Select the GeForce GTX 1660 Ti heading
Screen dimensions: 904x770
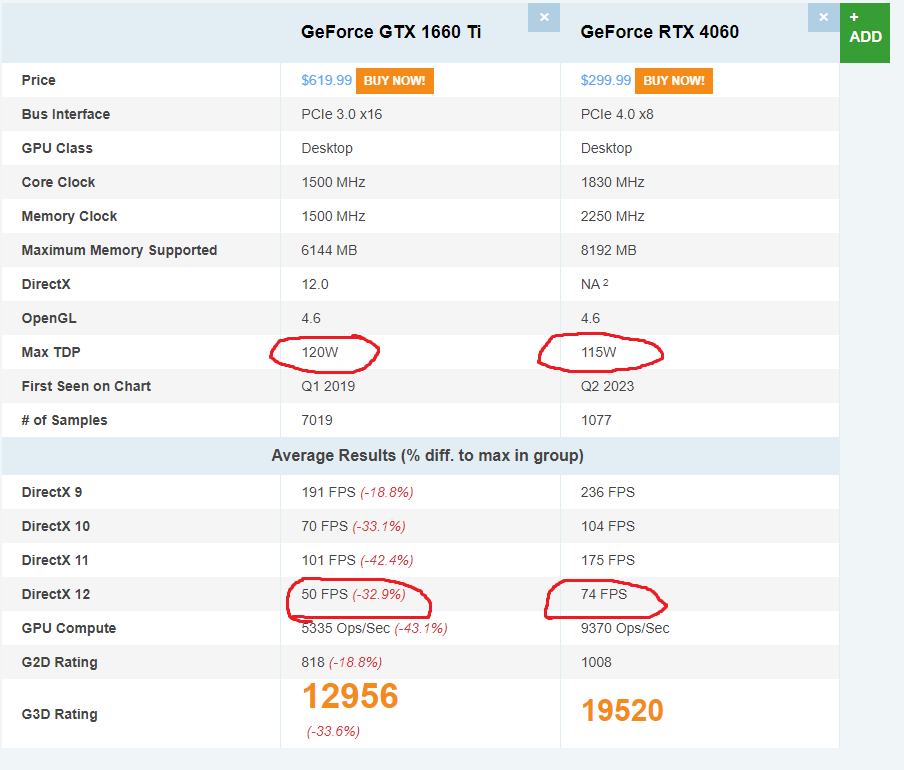(391, 32)
